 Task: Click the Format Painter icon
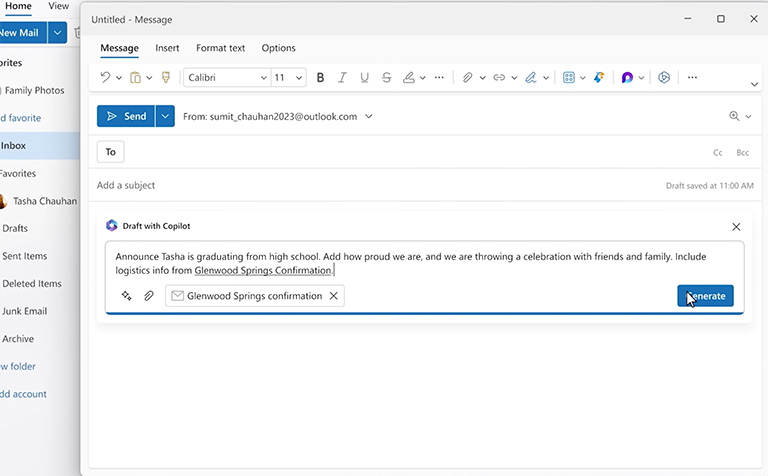166,77
